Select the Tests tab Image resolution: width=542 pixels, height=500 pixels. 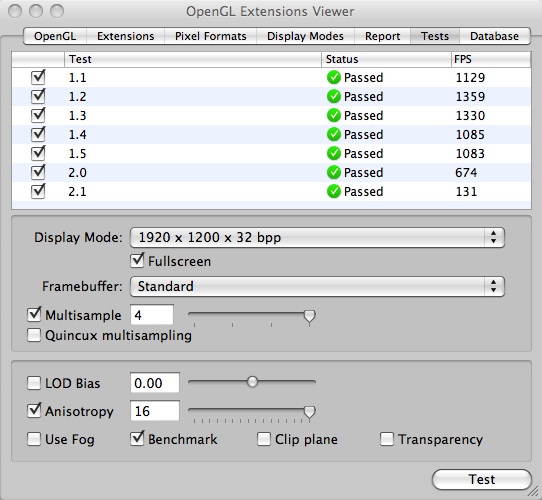pos(435,36)
